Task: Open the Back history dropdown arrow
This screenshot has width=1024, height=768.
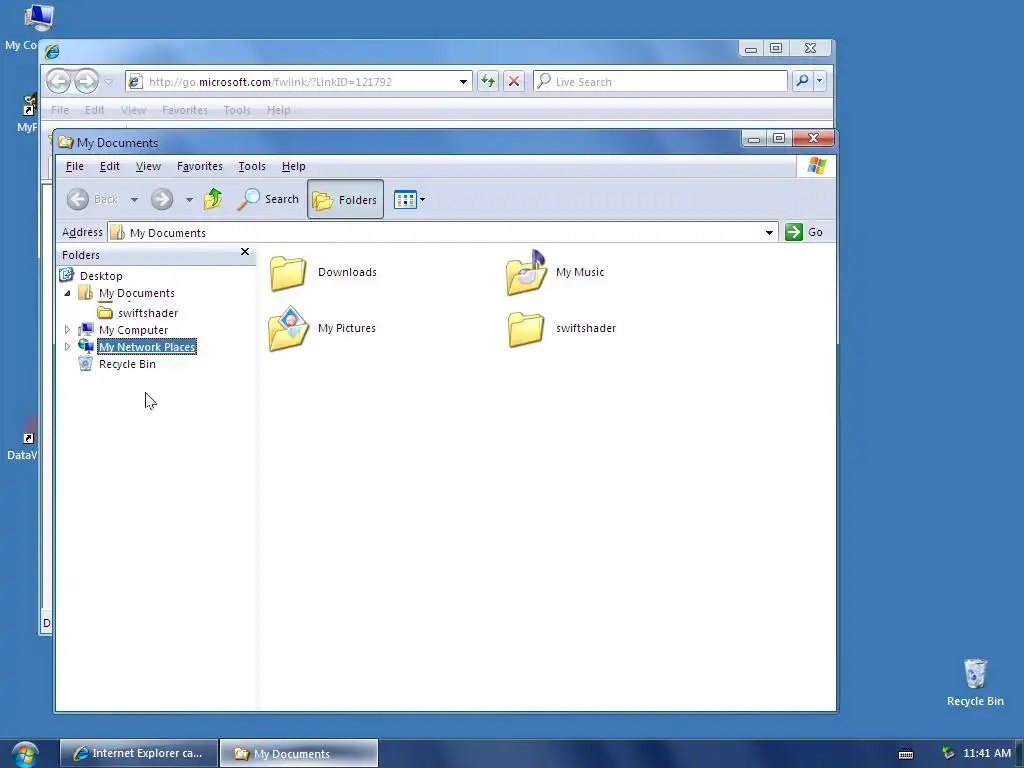Action: [134, 200]
